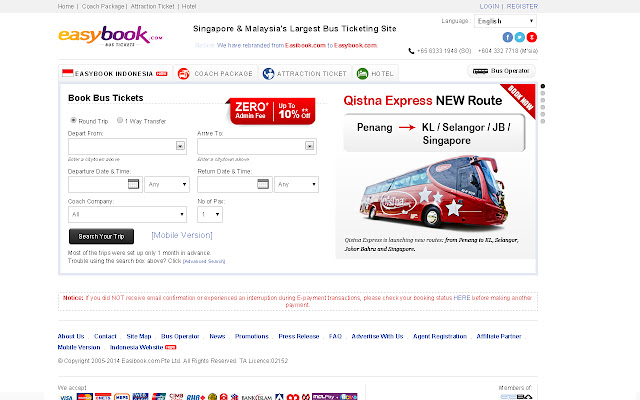Open the Twitter icon in header

coord(520,37)
